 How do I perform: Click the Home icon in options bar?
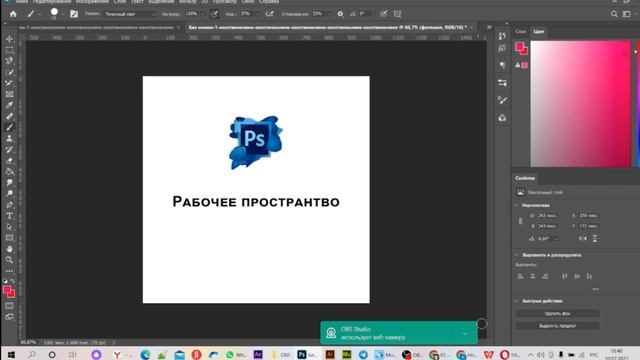tap(13, 14)
